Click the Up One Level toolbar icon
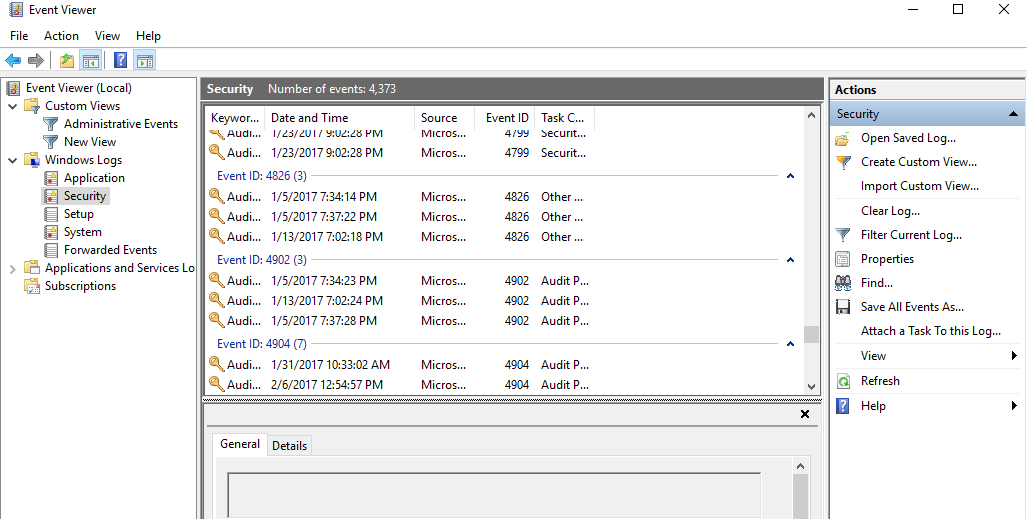This screenshot has width=1027, height=519. 66,60
